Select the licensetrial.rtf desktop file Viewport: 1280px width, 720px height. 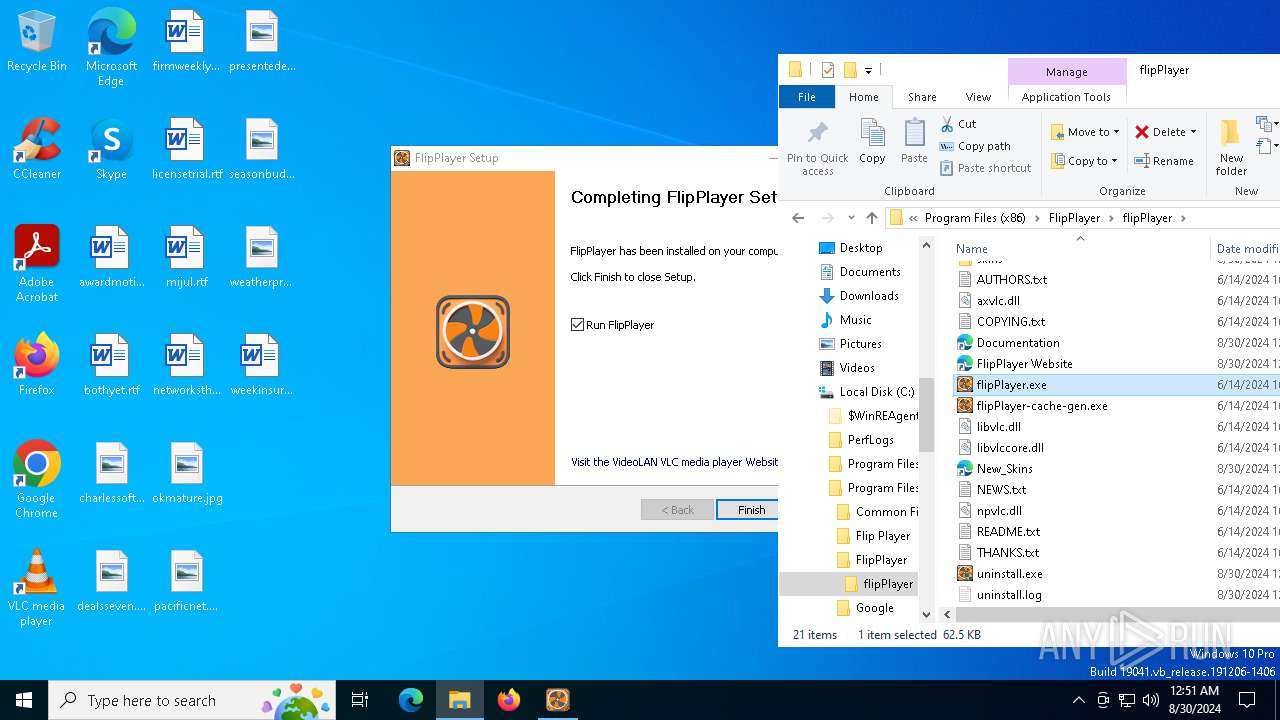click(x=187, y=150)
